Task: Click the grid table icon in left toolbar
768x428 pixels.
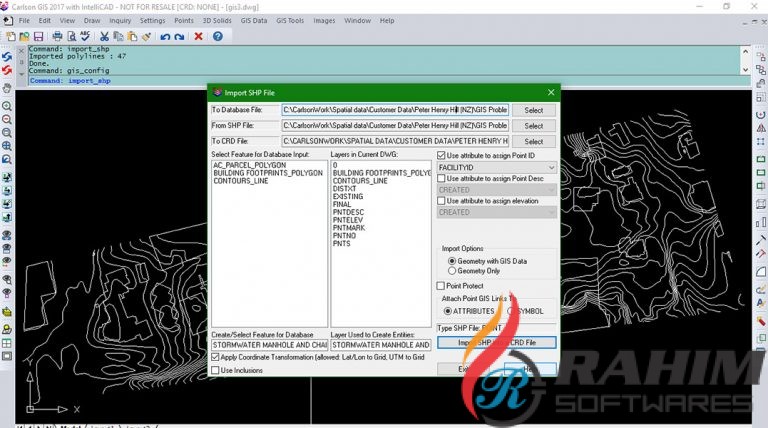Action: coord(7,343)
